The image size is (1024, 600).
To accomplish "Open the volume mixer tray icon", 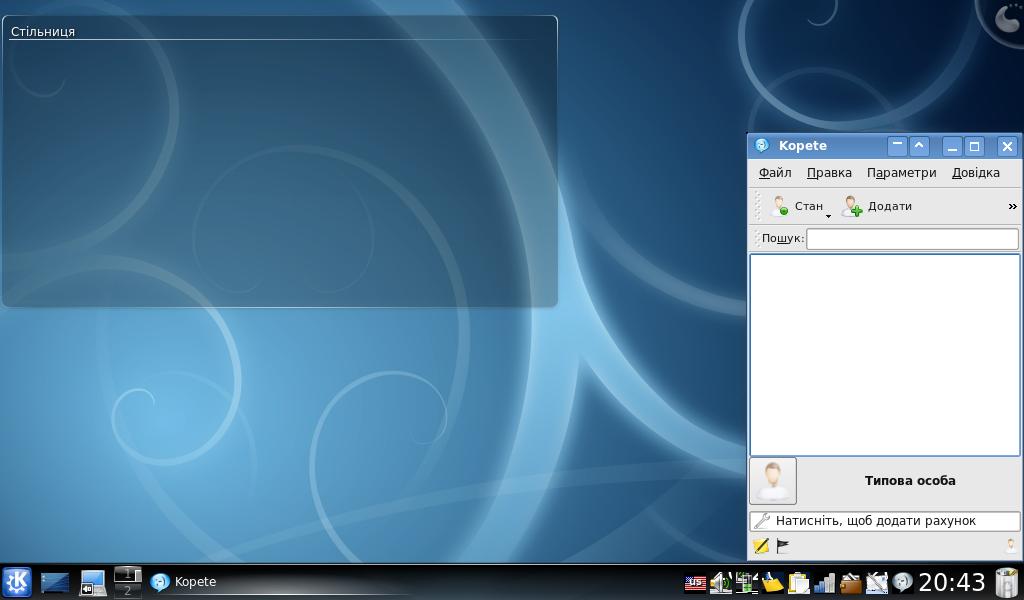I will [721, 583].
